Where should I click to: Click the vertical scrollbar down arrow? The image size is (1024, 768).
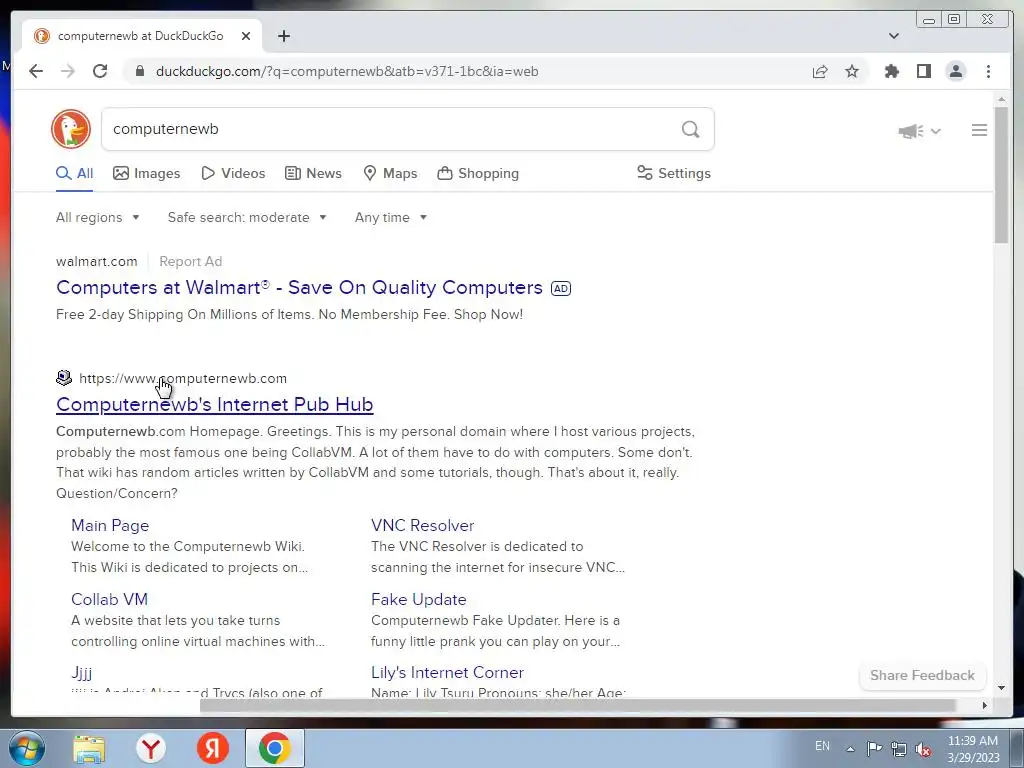point(1001,688)
